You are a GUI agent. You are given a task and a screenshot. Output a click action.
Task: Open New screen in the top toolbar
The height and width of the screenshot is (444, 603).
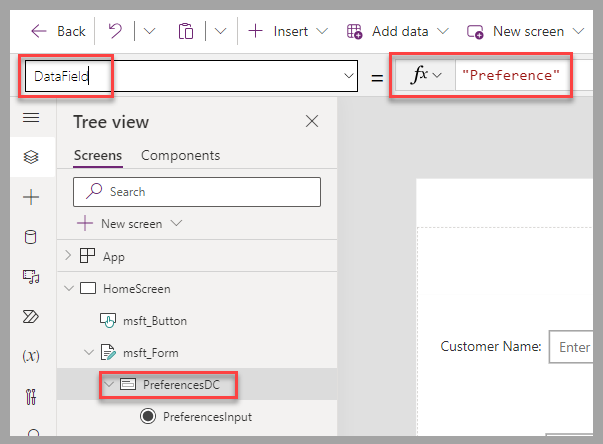(x=528, y=31)
